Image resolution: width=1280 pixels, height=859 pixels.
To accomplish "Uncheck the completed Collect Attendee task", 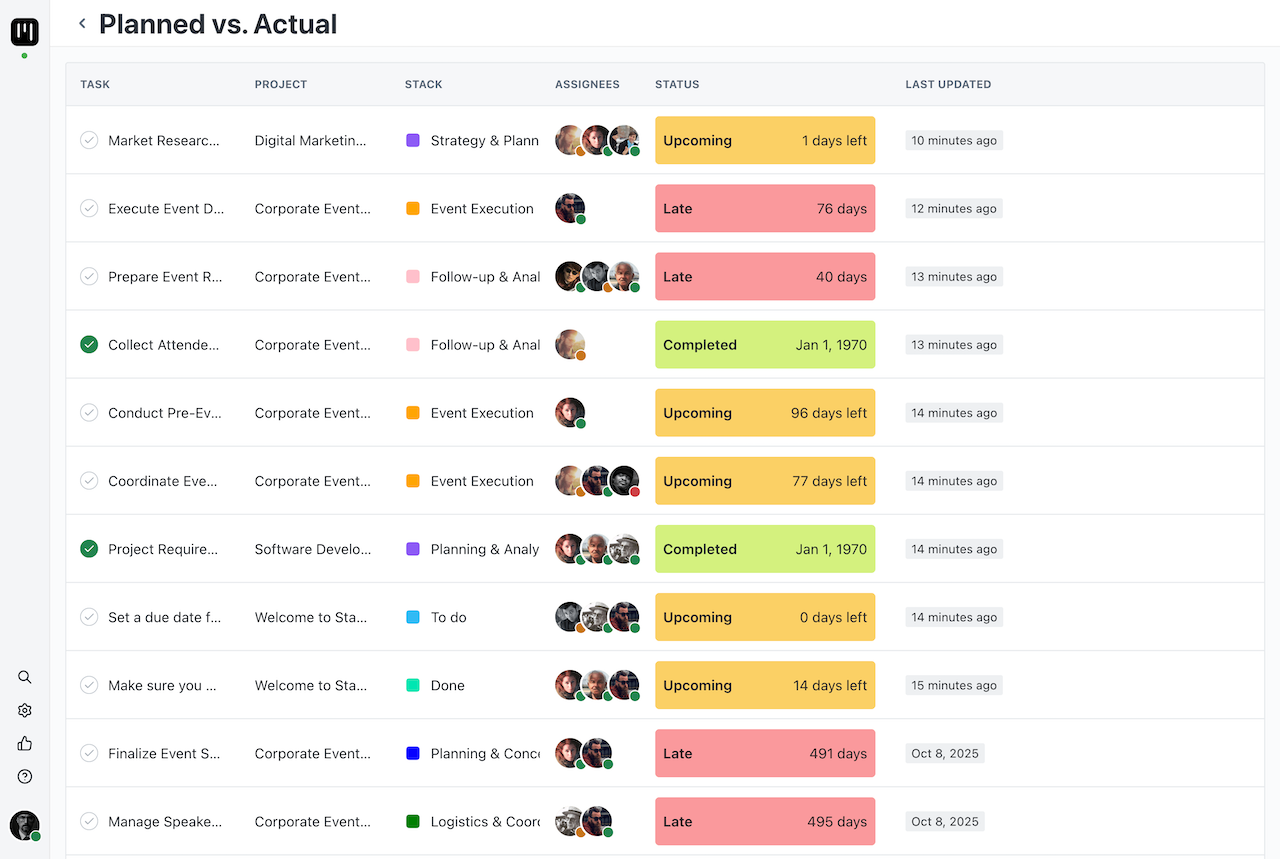I will coord(89,345).
